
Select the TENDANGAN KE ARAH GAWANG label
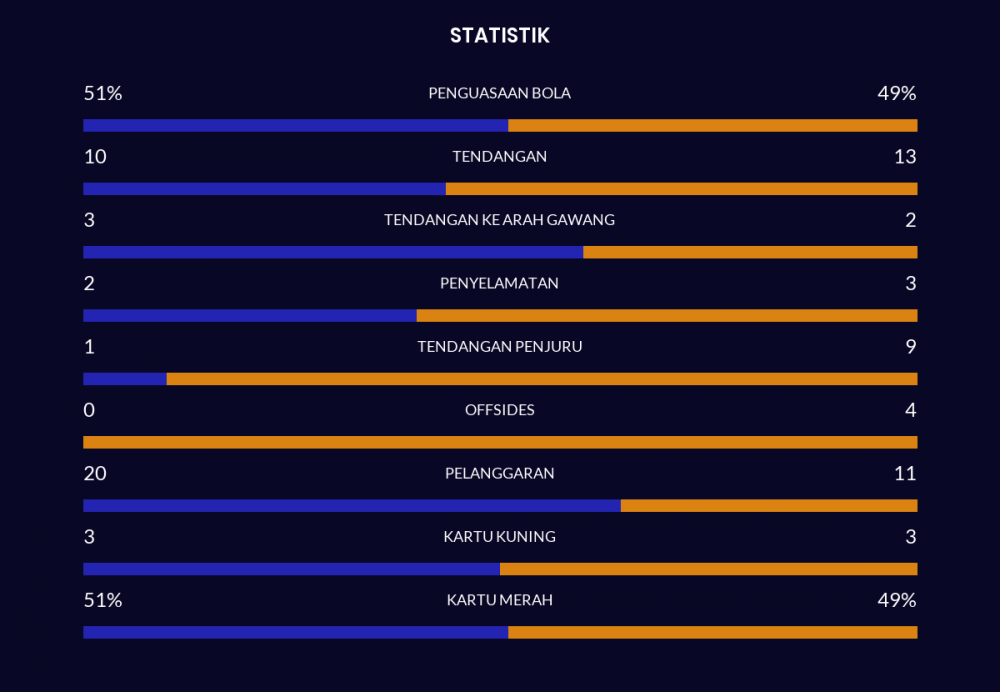499,220
